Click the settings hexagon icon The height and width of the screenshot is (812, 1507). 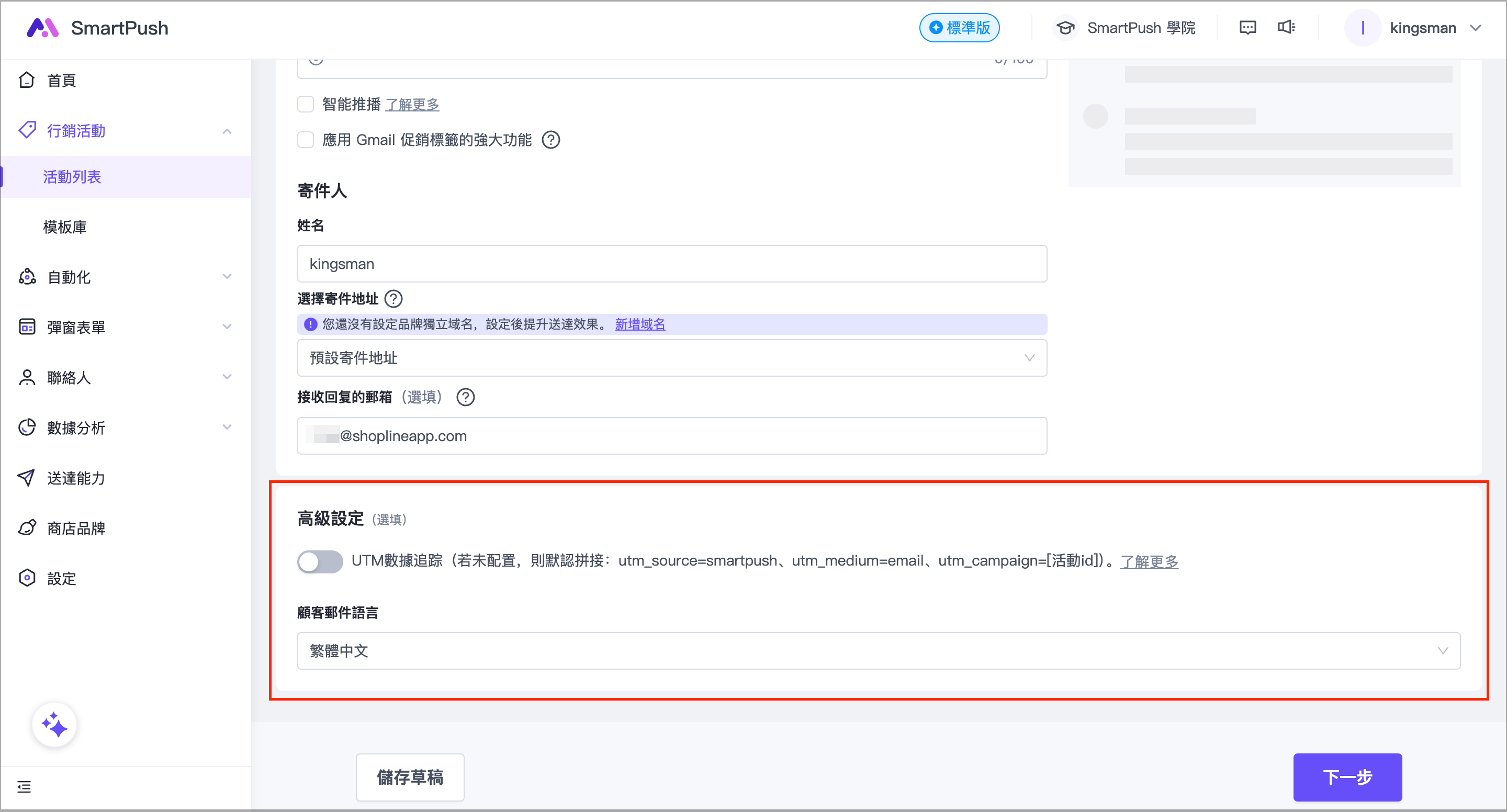[x=27, y=578]
